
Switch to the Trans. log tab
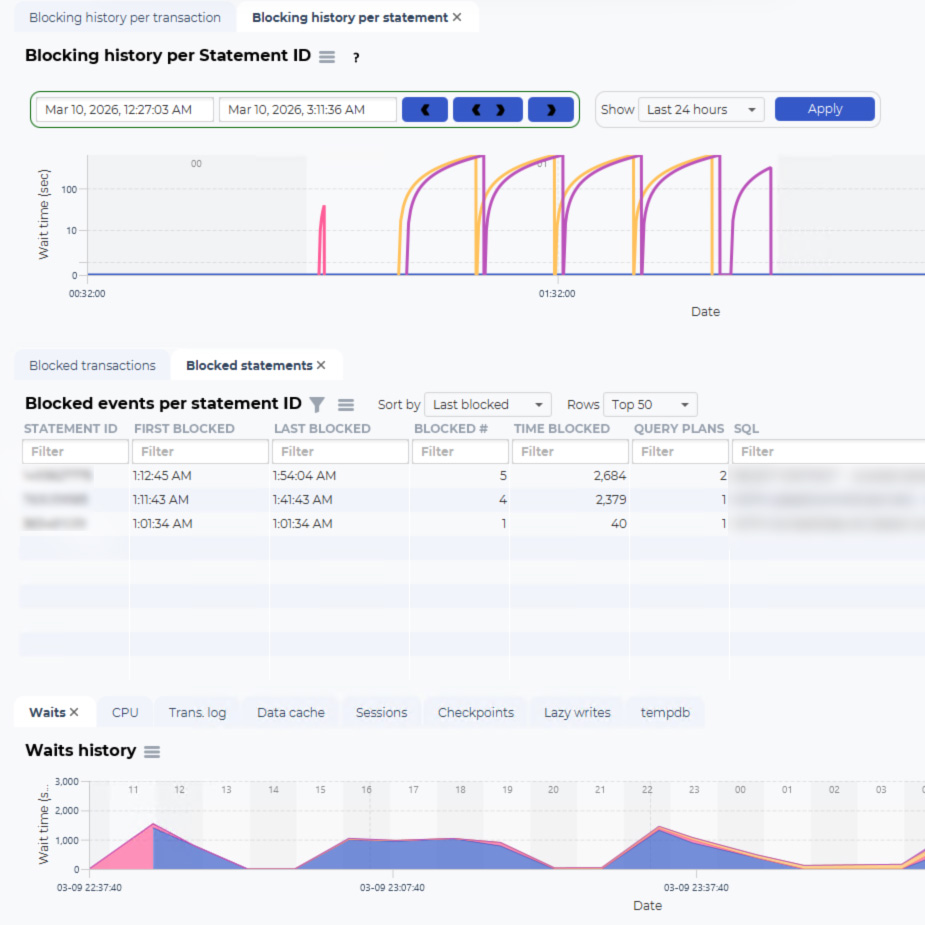coord(197,713)
